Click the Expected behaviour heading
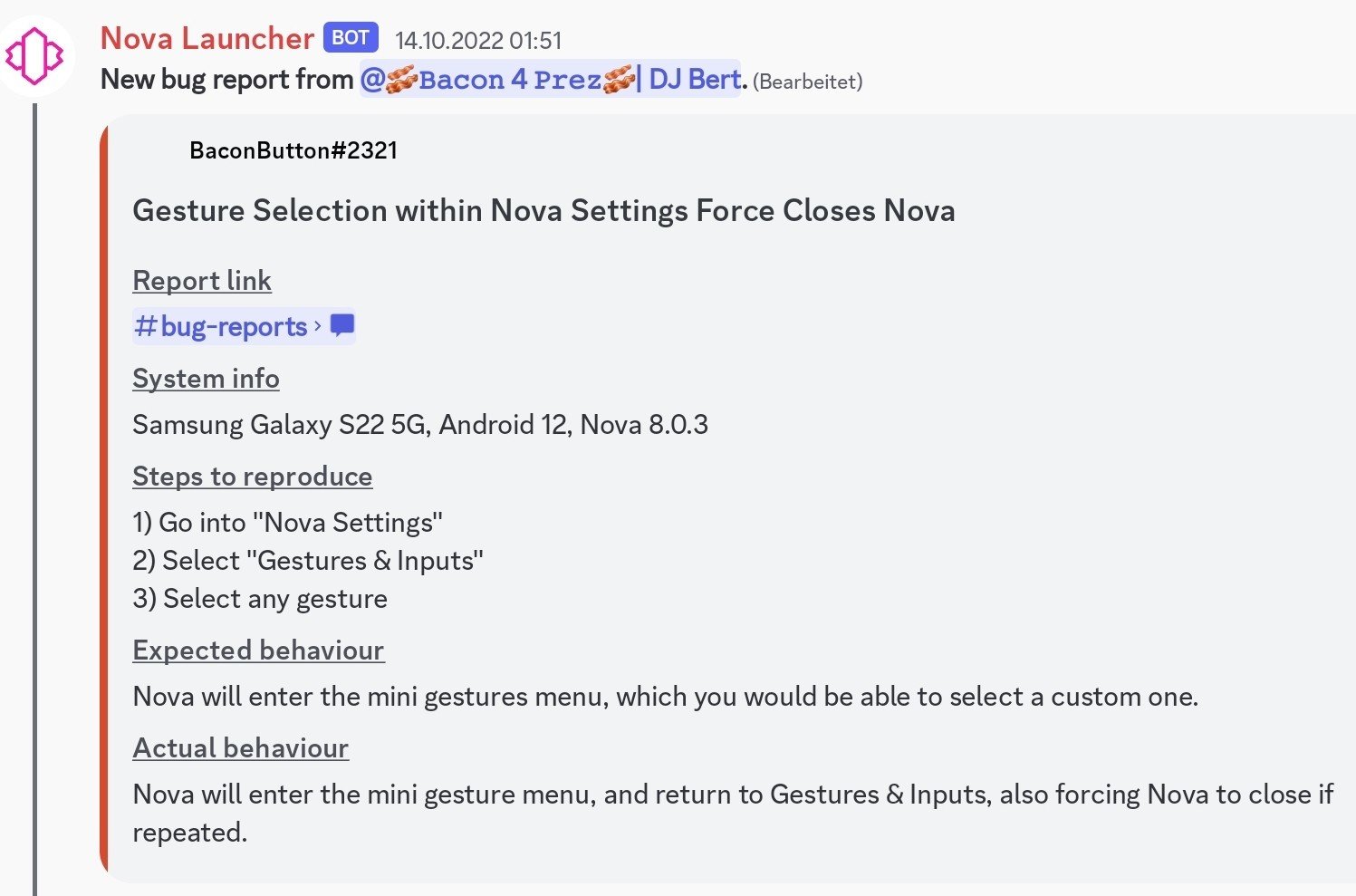 (258, 650)
